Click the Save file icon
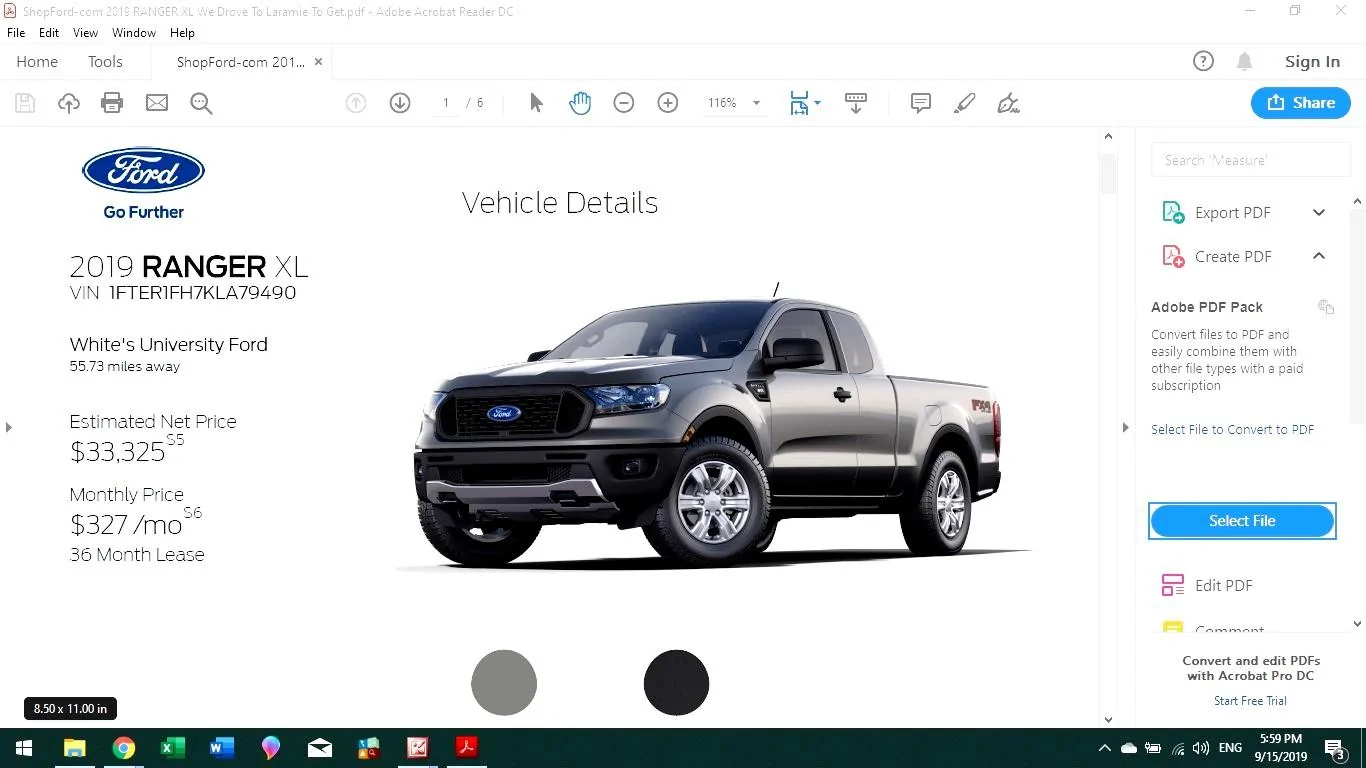Viewport: 1366px width, 768px height. [25, 103]
